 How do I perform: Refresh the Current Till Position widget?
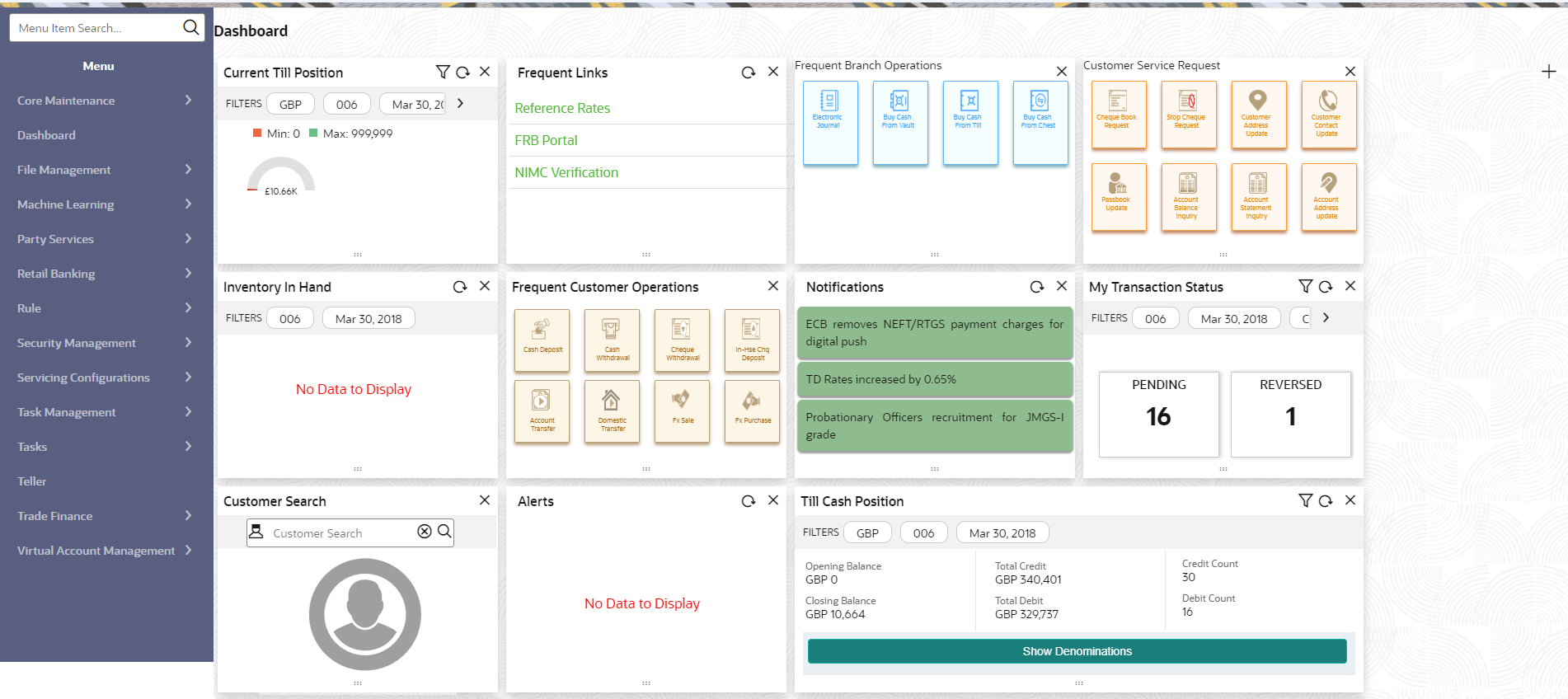pyautogui.click(x=463, y=73)
